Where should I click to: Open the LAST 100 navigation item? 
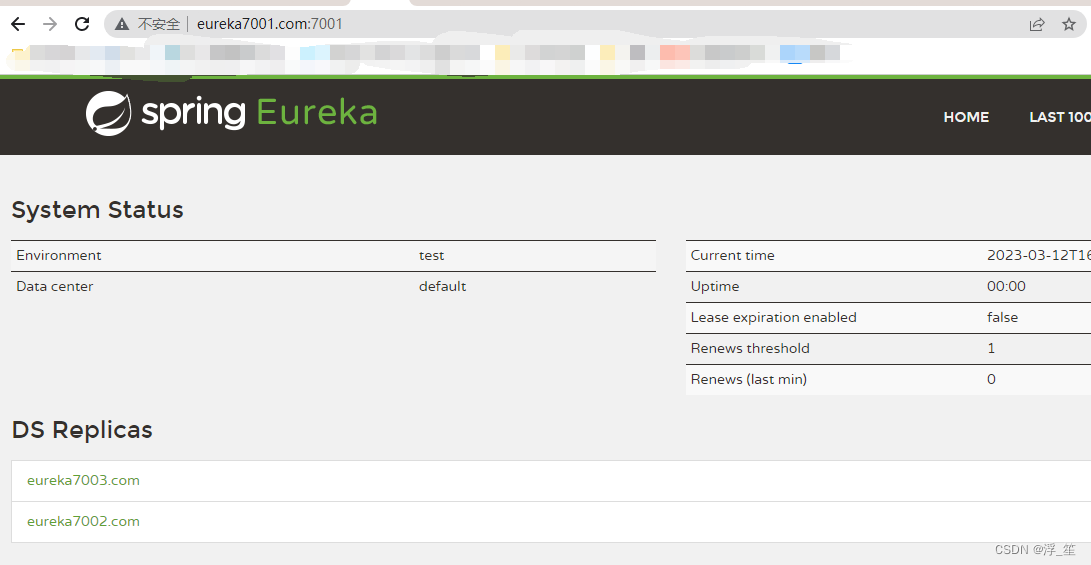(x=1060, y=117)
